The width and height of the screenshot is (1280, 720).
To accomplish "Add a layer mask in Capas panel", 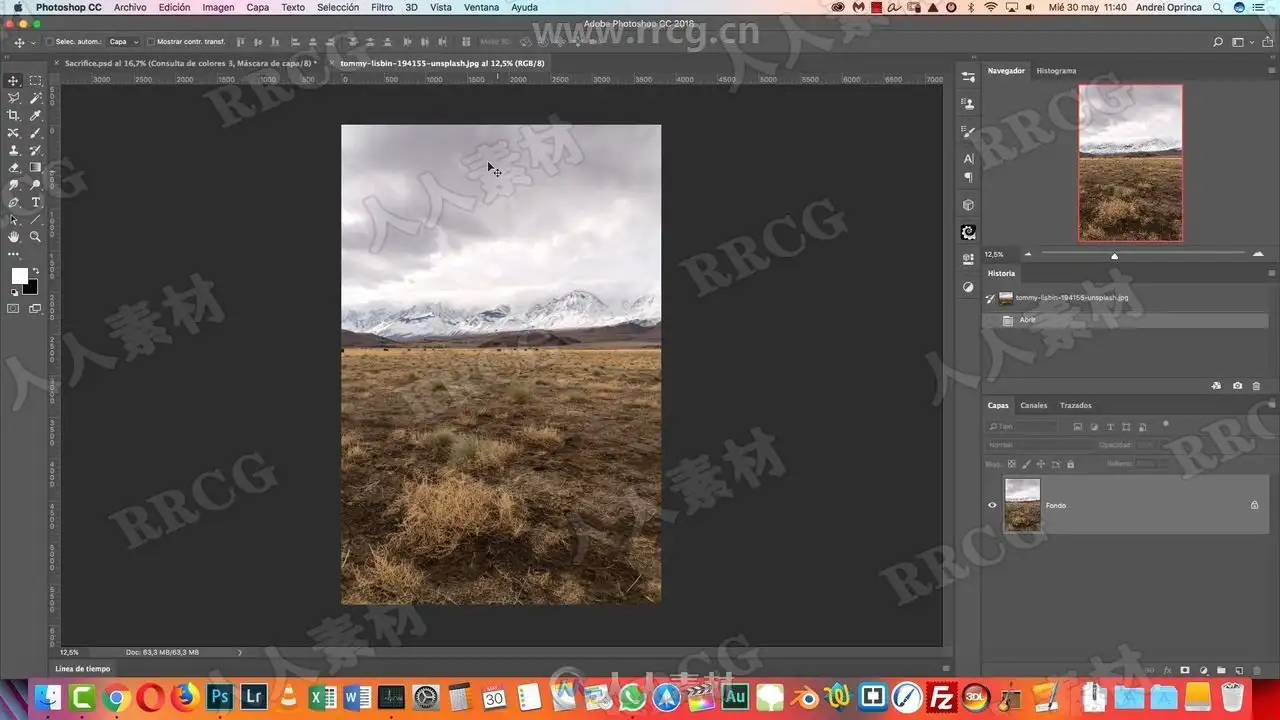I will point(1185,670).
